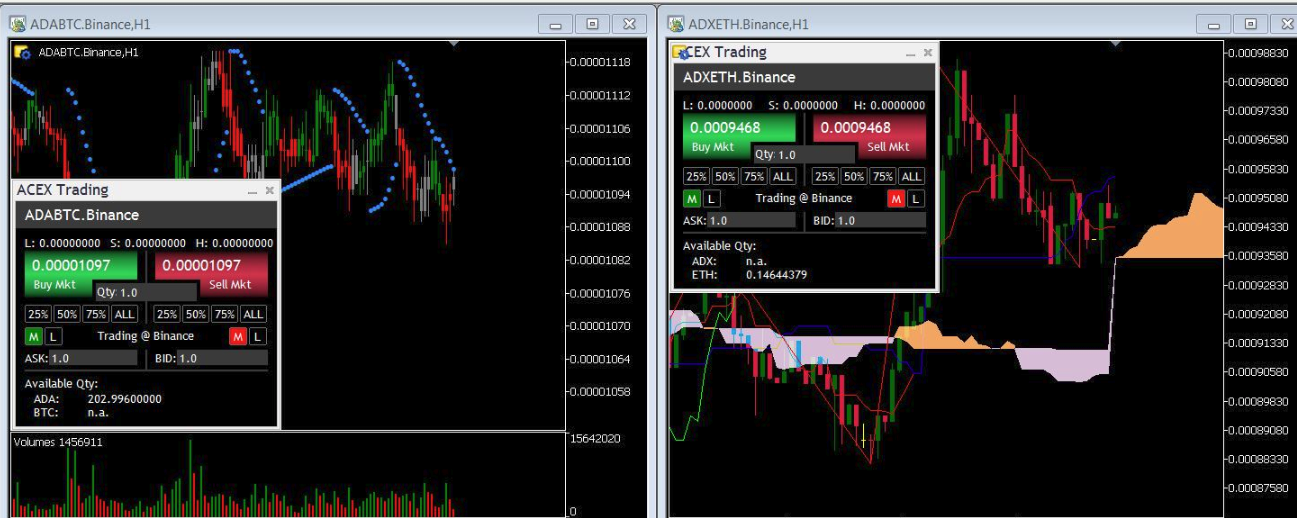Select 75% on sell side of ADXETH panel
Image resolution: width=1297 pixels, height=518 pixels.
point(883,176)
